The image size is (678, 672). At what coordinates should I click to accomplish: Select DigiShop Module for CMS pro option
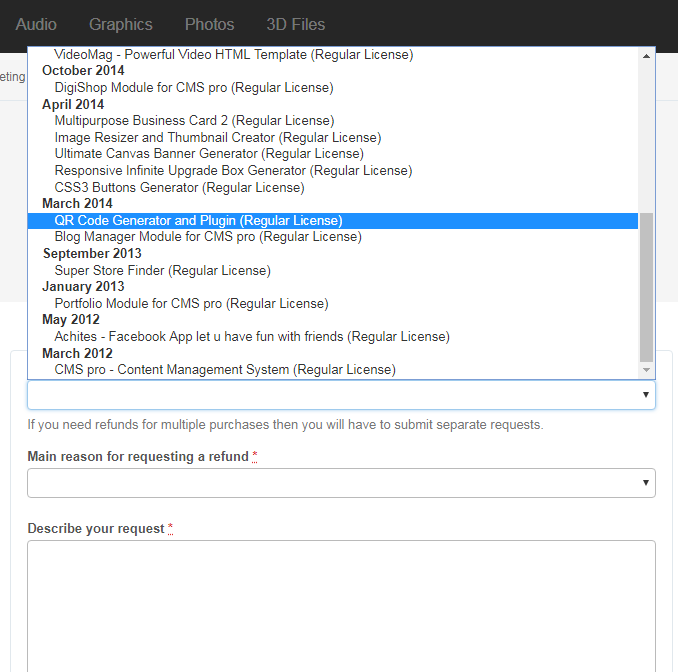click(333, 87)
